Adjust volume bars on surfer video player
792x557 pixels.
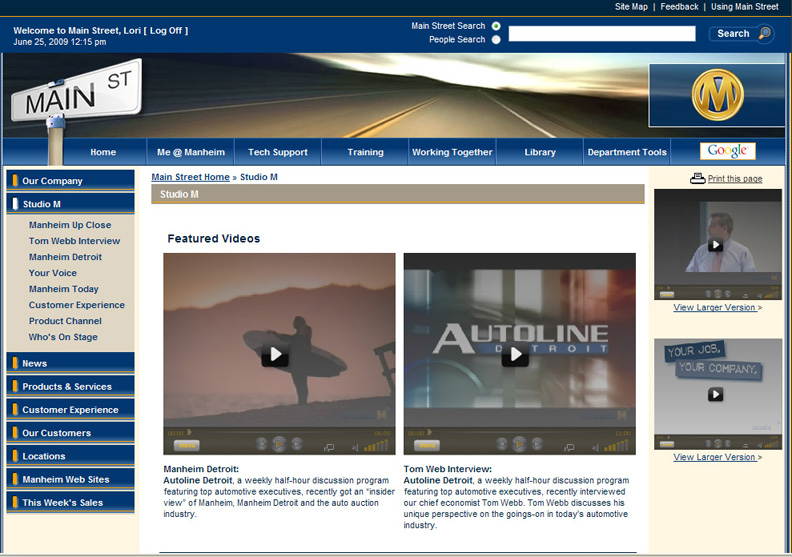coord(376,446)
